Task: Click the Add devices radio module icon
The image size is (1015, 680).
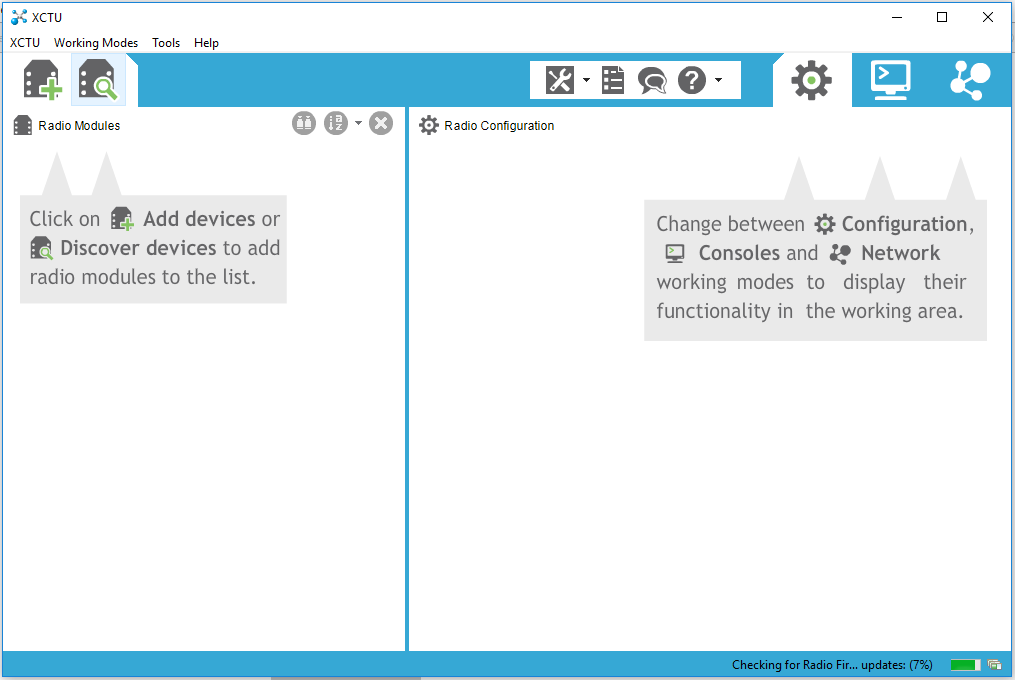Action: pos(42,80)
